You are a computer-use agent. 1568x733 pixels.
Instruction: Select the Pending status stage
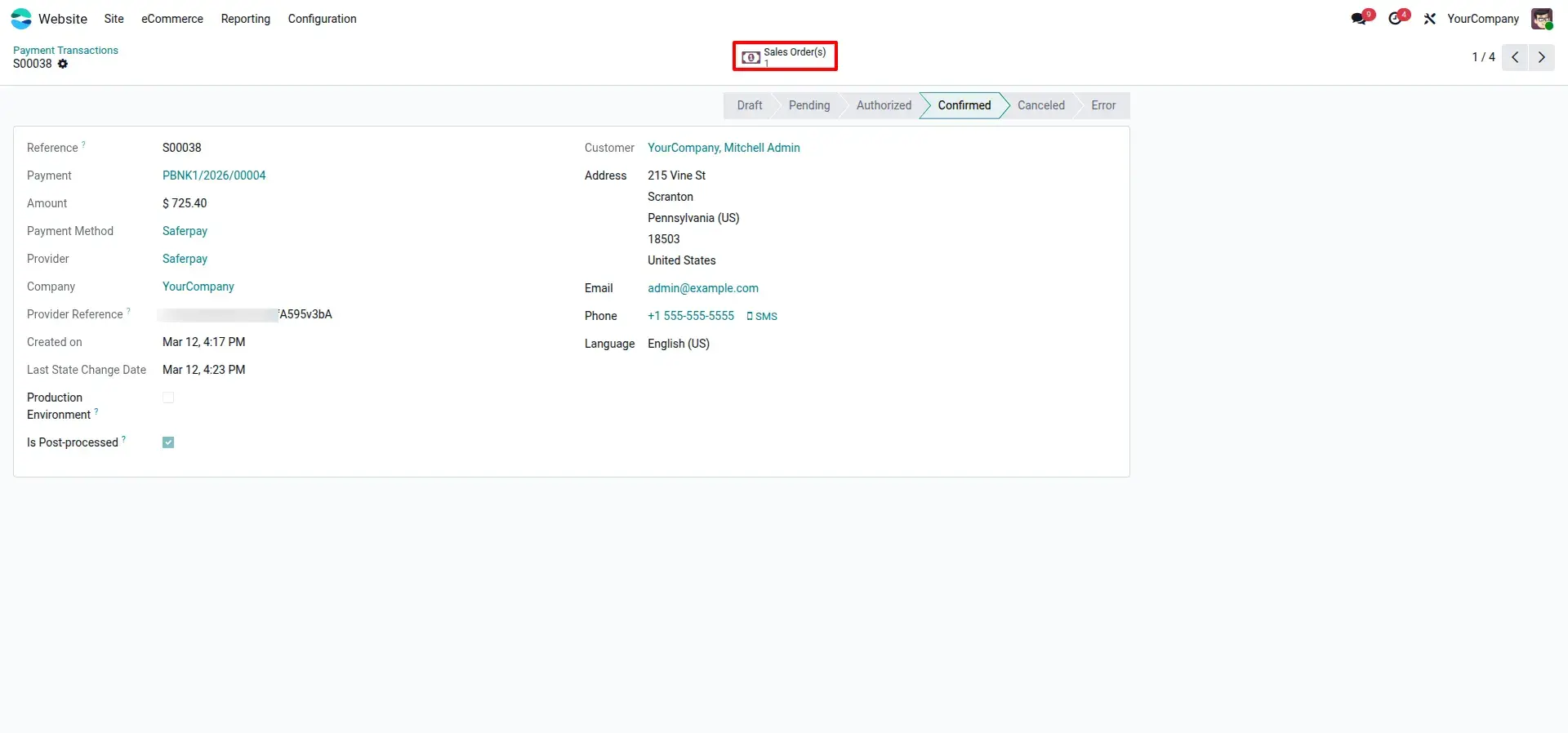(809, 105)
